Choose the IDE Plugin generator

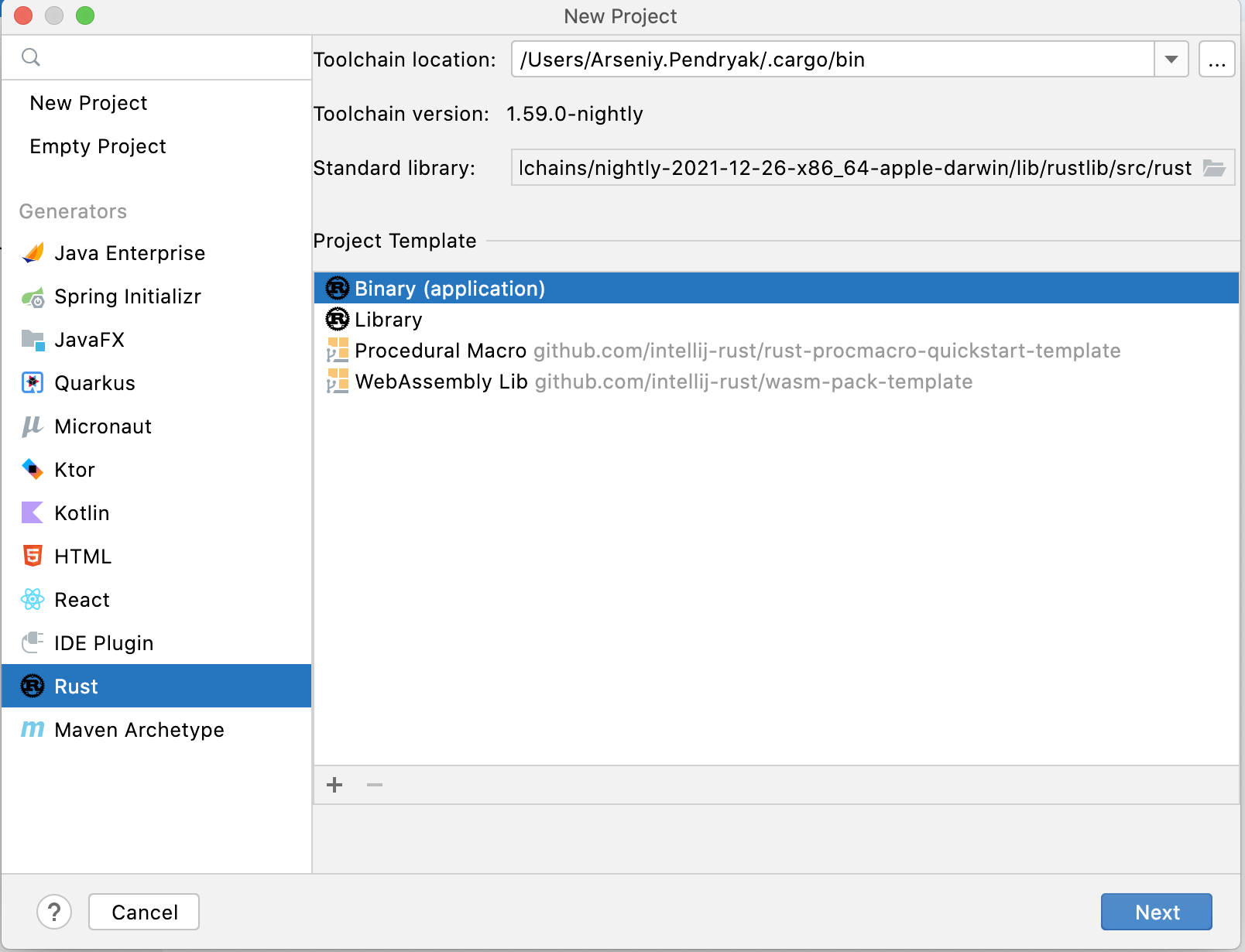click(x=156, y=643)
